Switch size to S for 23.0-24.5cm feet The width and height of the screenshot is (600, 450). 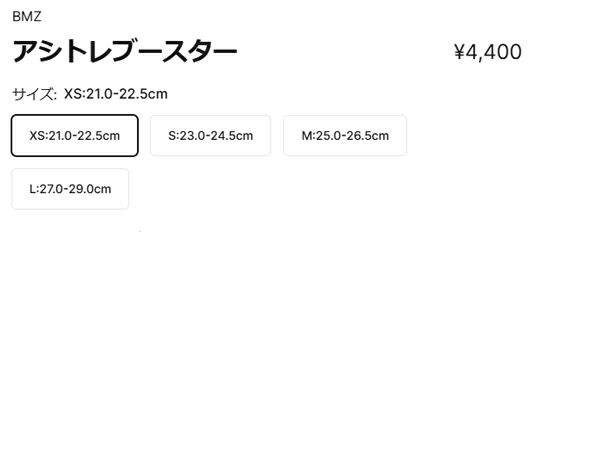[210, 136]
